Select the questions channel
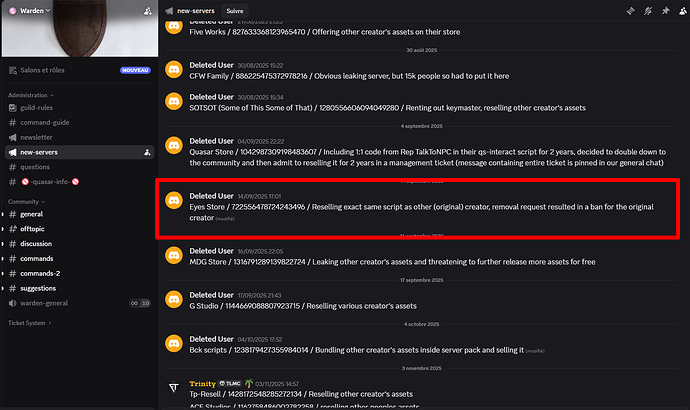 pyautogui.click(x=35, y=167)
